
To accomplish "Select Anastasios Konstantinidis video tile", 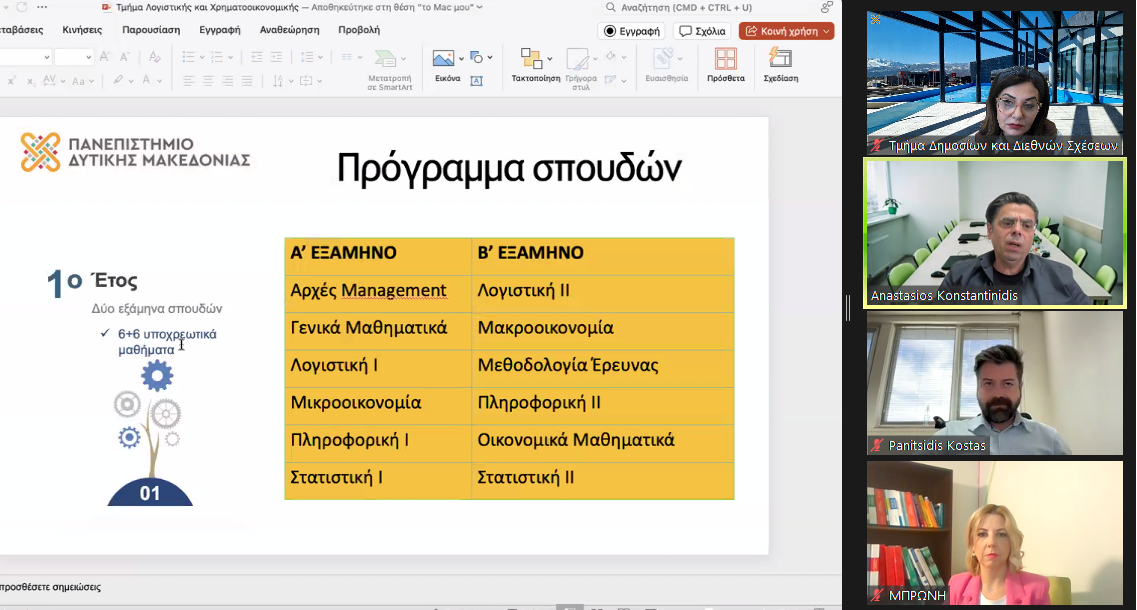I will pos(995,234).
